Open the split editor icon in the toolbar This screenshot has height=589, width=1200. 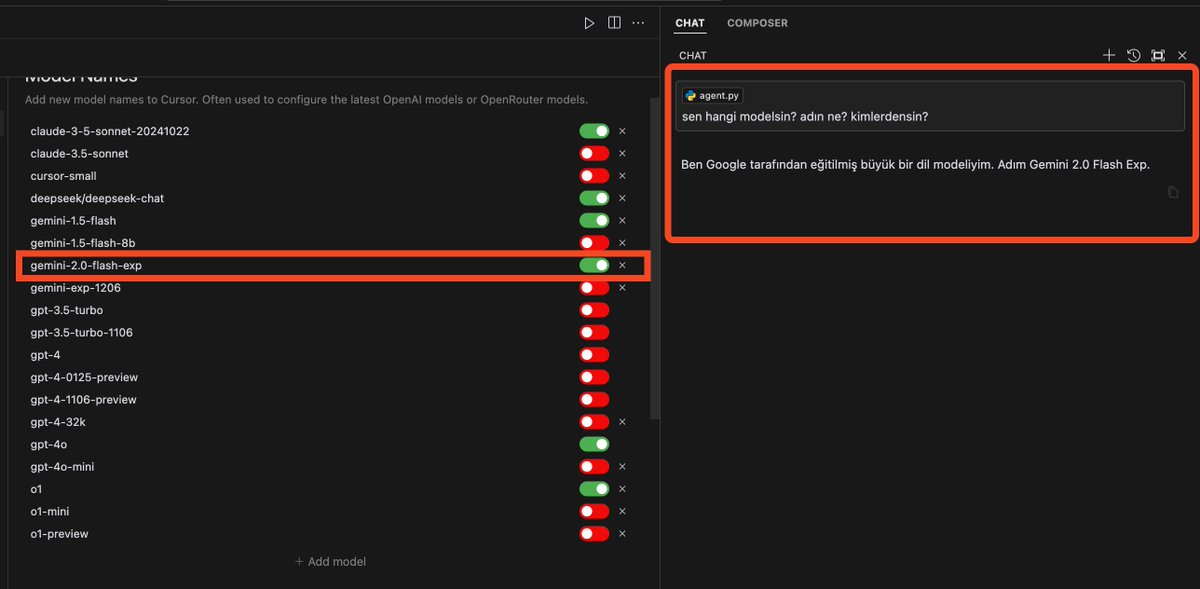(x=613, y=22)
